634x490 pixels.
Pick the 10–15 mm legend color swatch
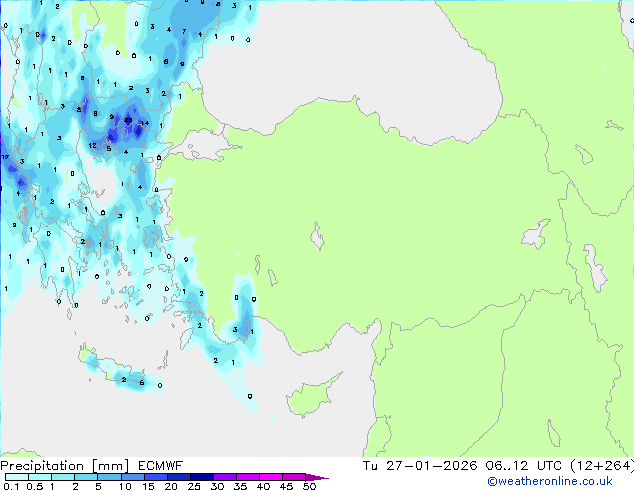(x=132, y=477)
